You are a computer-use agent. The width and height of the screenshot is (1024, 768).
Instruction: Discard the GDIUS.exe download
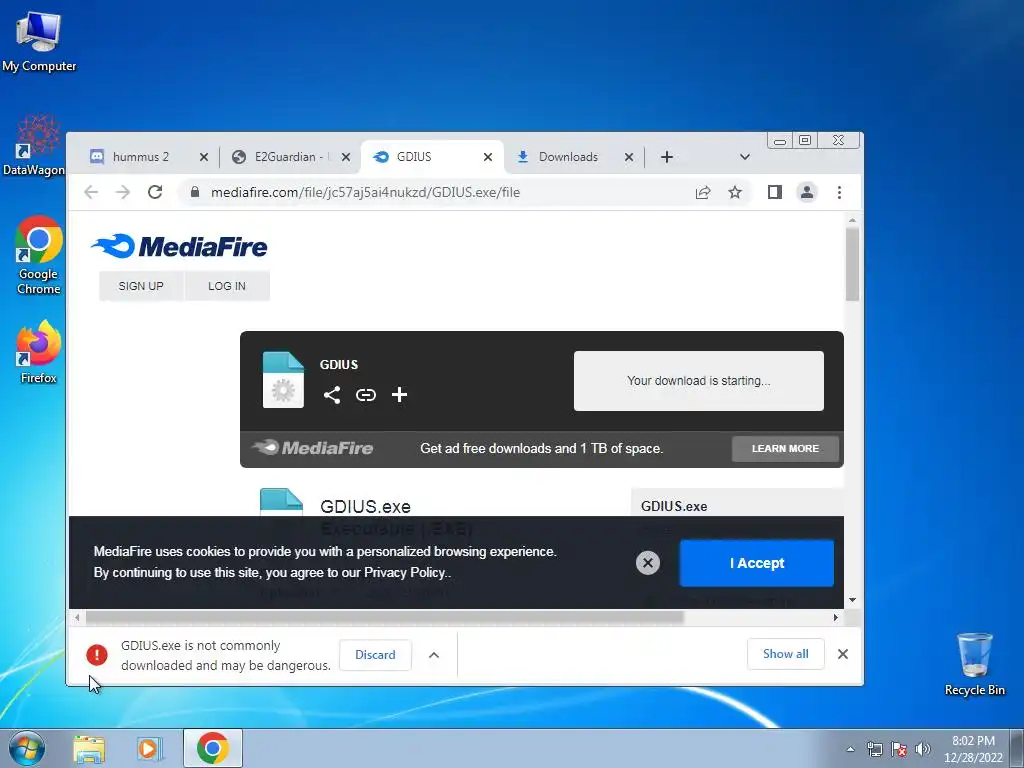375,654
